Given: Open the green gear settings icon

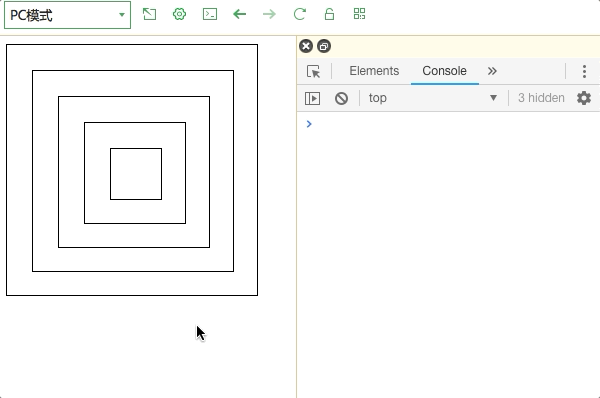Looking at the screenshot, I should (x=179, y=14).
